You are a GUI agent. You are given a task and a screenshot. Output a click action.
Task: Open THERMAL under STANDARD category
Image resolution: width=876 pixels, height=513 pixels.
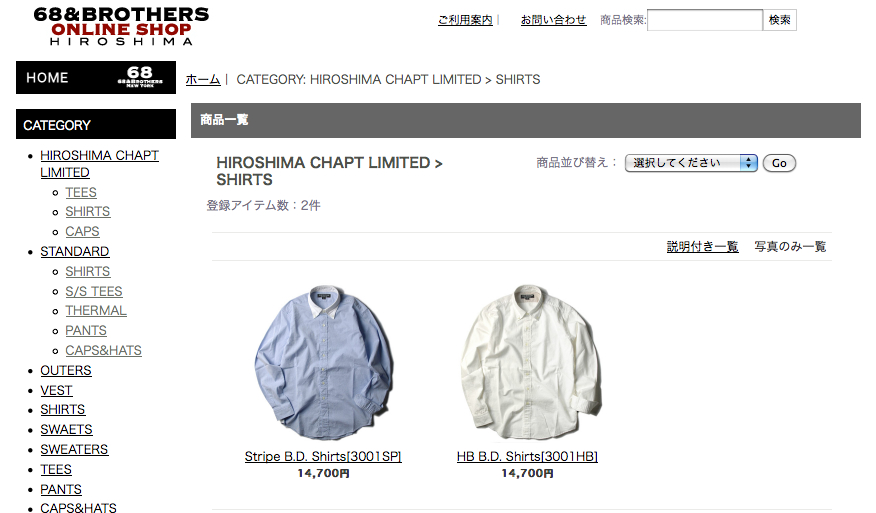[x=96, y=311]
